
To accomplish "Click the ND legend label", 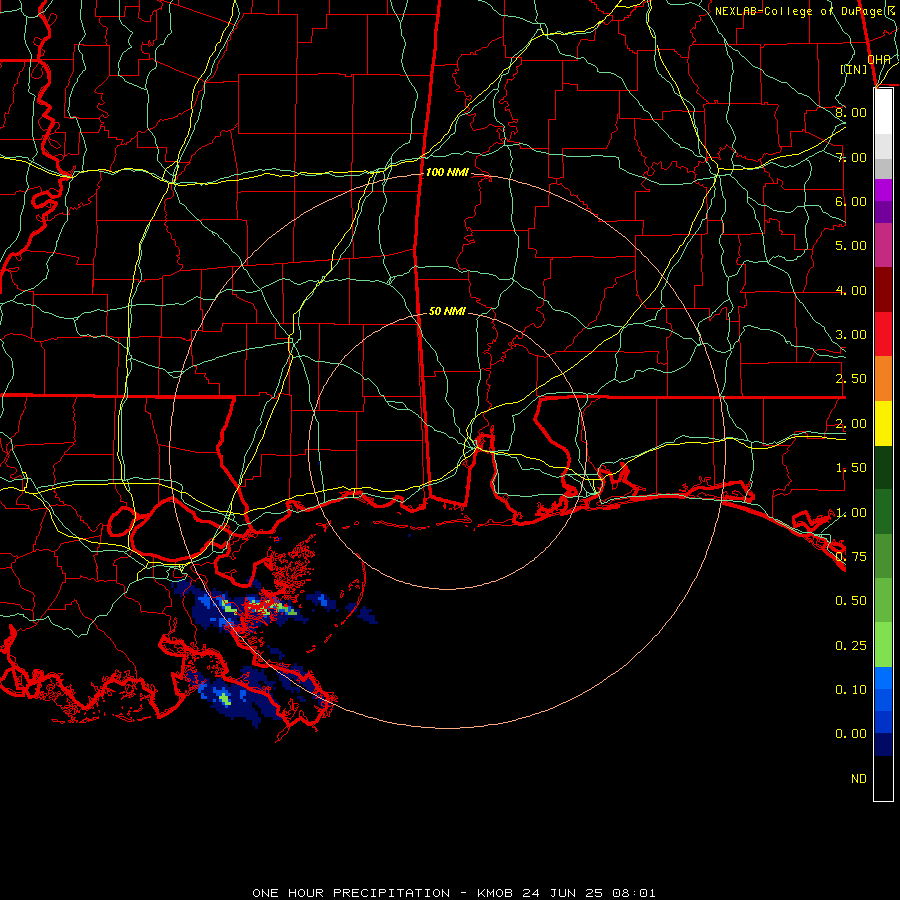I will [x=859, y=779].
